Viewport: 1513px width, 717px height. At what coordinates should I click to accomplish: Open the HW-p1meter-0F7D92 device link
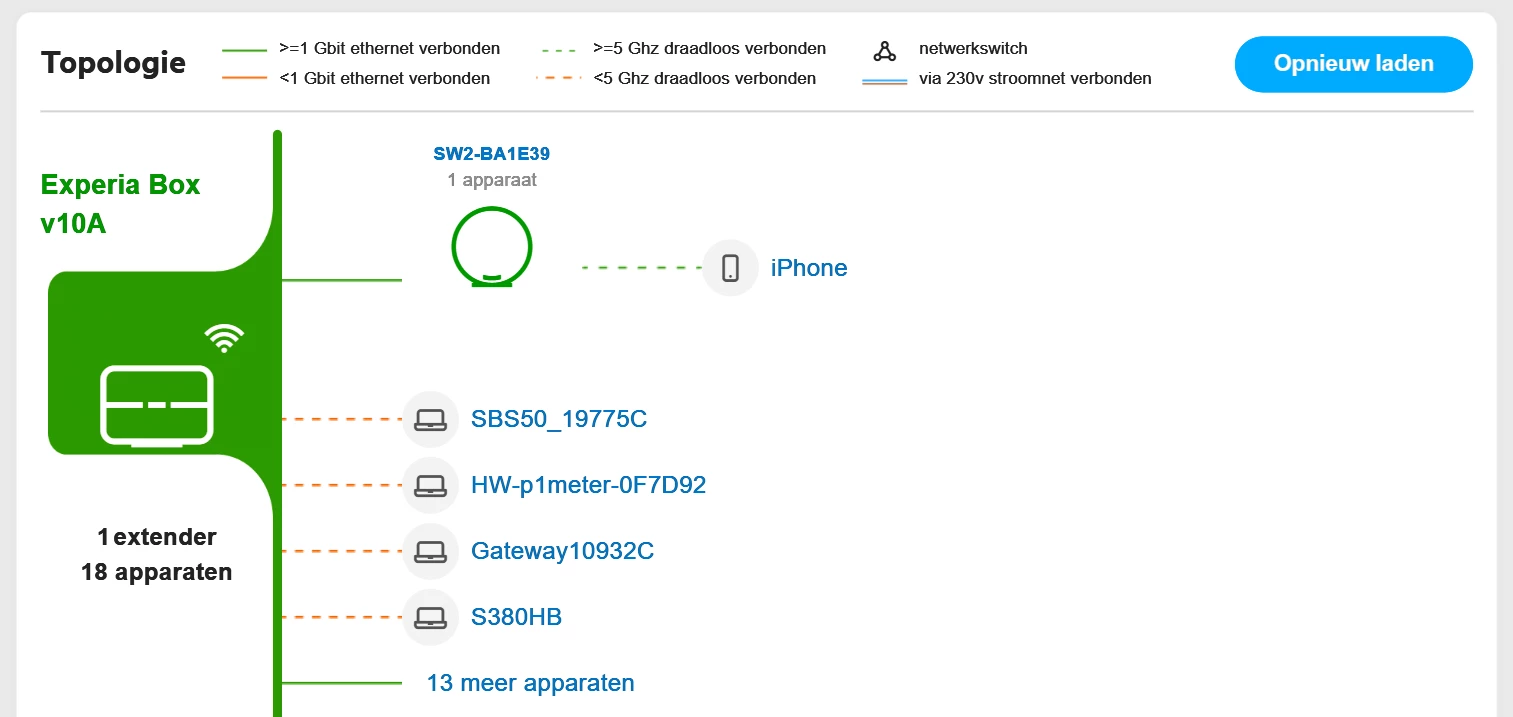pyautogui.click(x=588, y=485)
